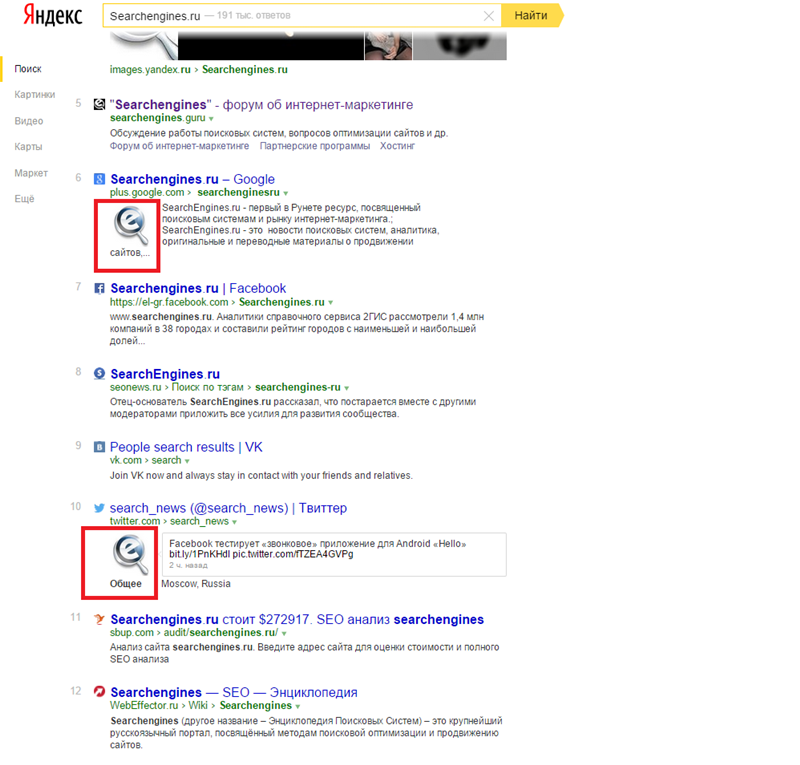Viewport: 800px width, 765px height.
Task: Click the Партнерские программы sitelink
Action: coord(315,146)
